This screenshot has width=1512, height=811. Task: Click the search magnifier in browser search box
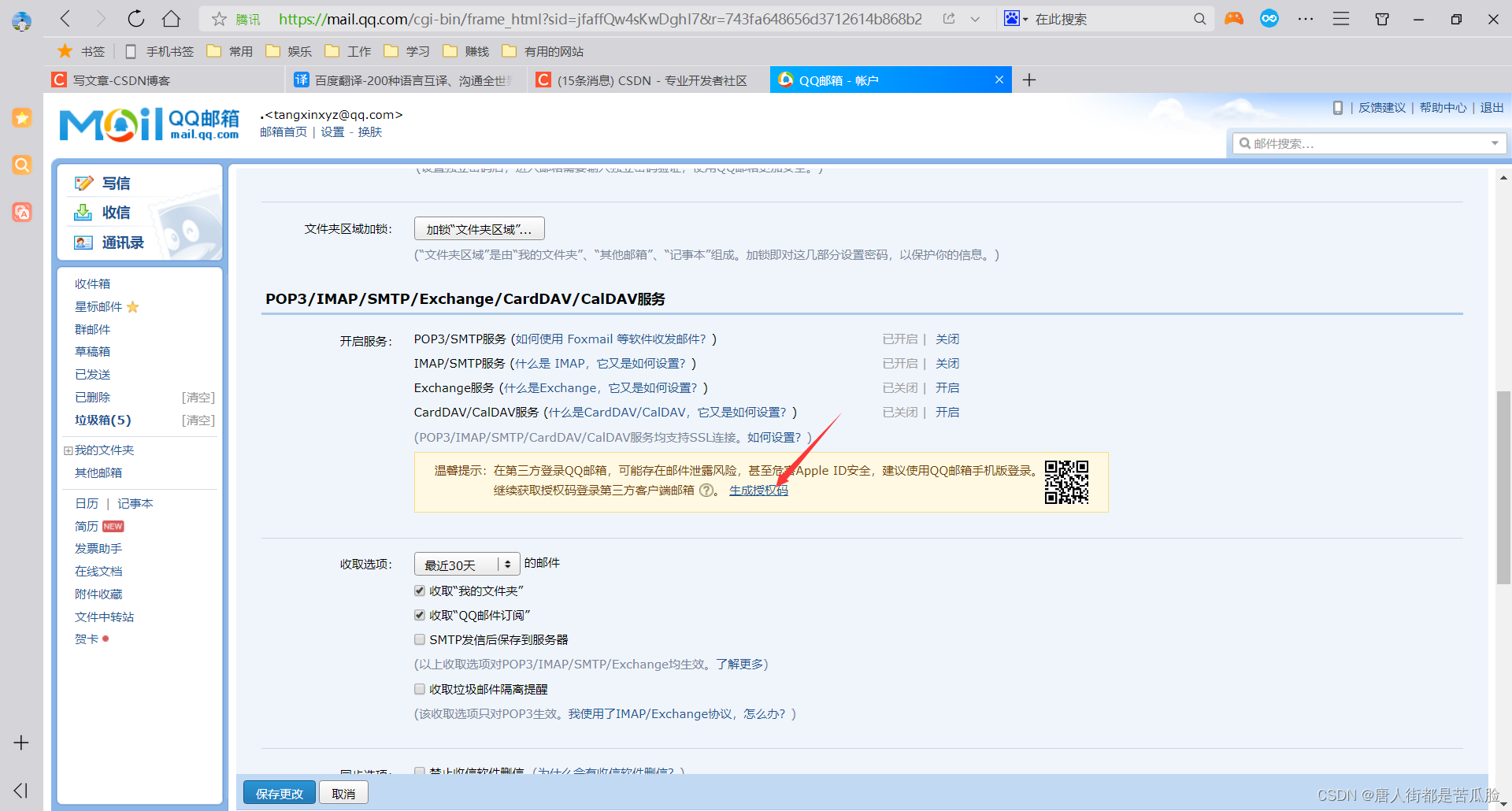pyautogui.click(x=1199, y=19)
